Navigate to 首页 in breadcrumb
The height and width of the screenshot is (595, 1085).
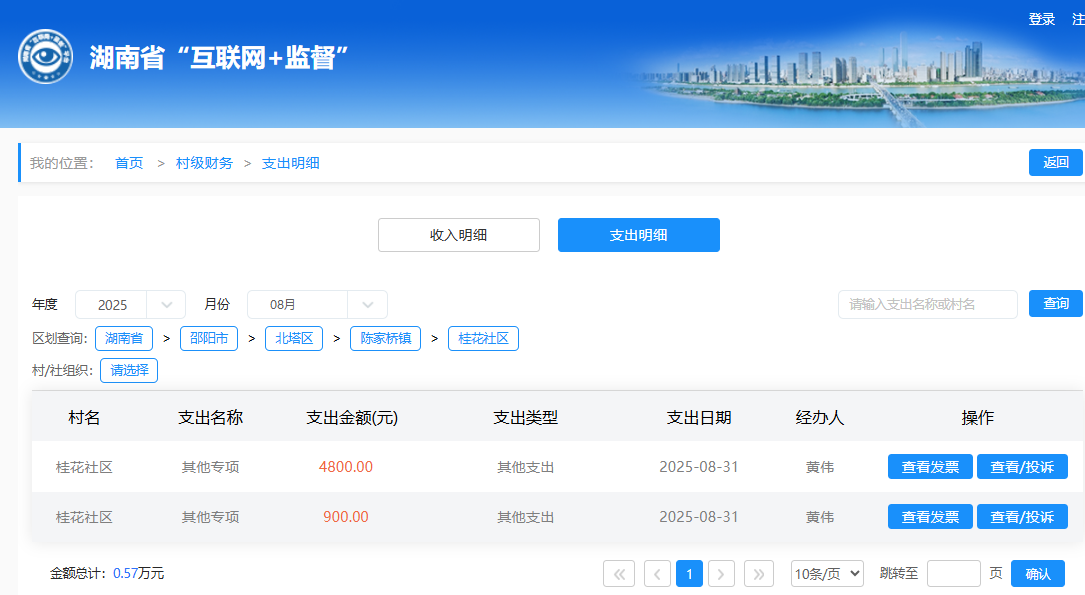(129, 163)
